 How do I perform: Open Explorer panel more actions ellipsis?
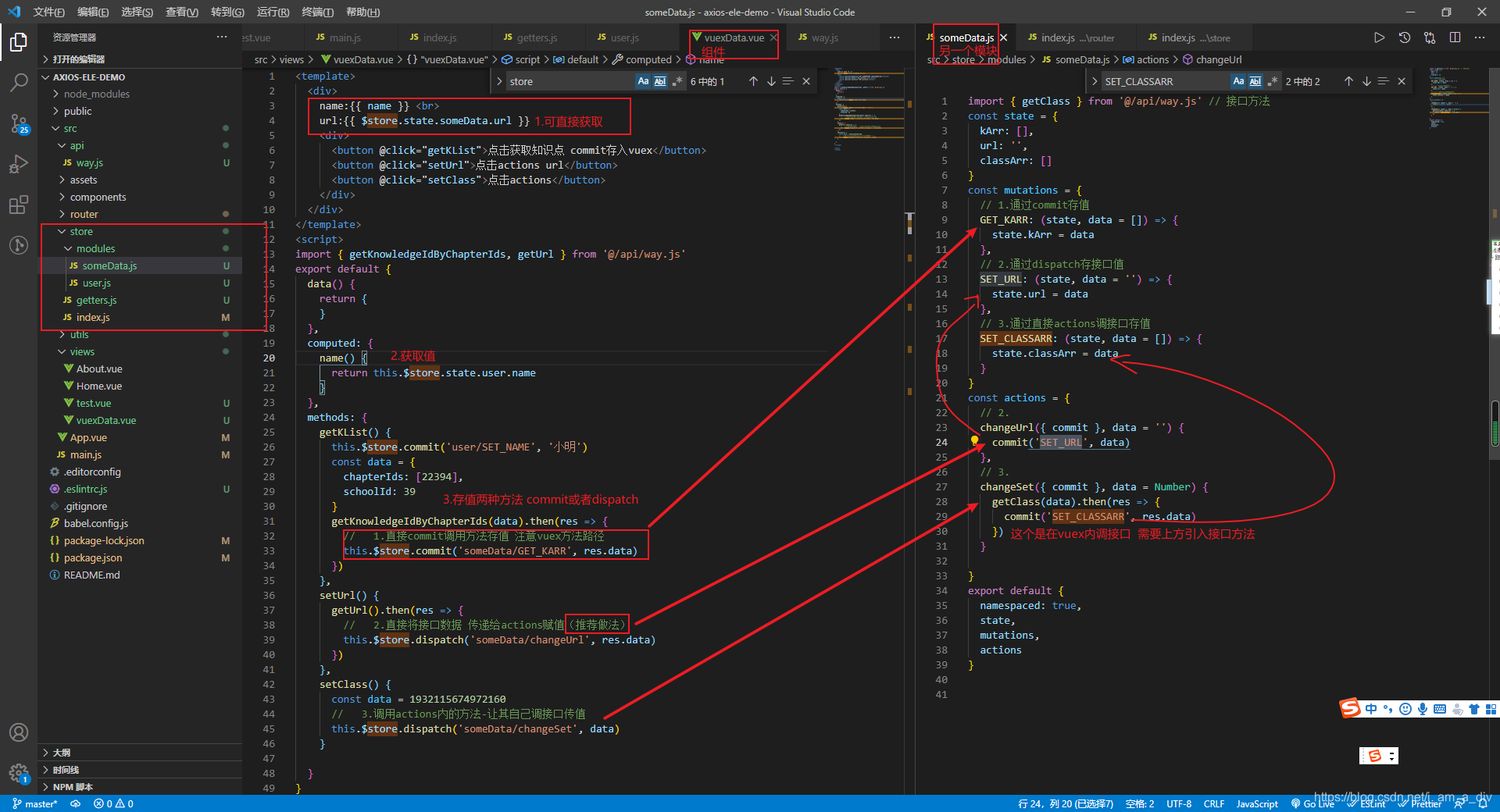(x=222, y=37)
